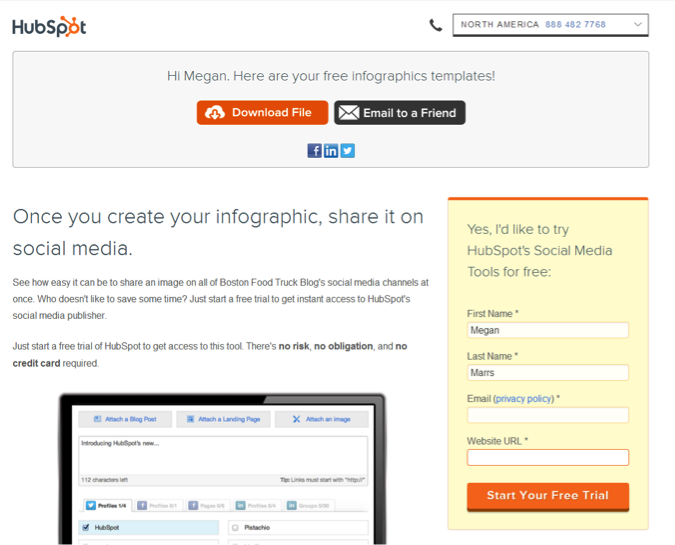This screenshot has height=545, width=675.
Task: Share on Facebook icon
Action: click(314, 151)
